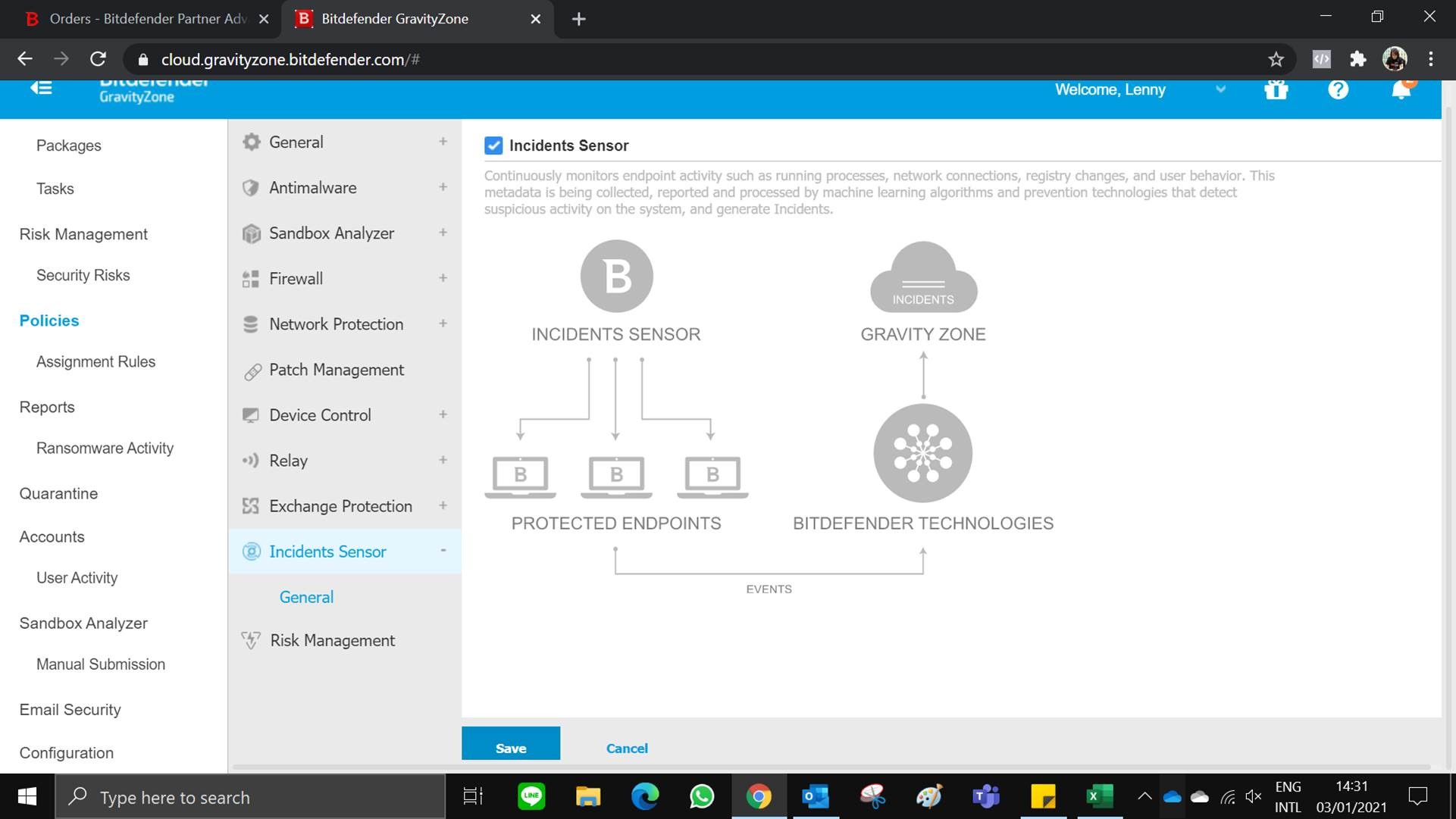Open Microsoft Teams from the taskbar
The image size is (1456, 819).
point(986,796)
